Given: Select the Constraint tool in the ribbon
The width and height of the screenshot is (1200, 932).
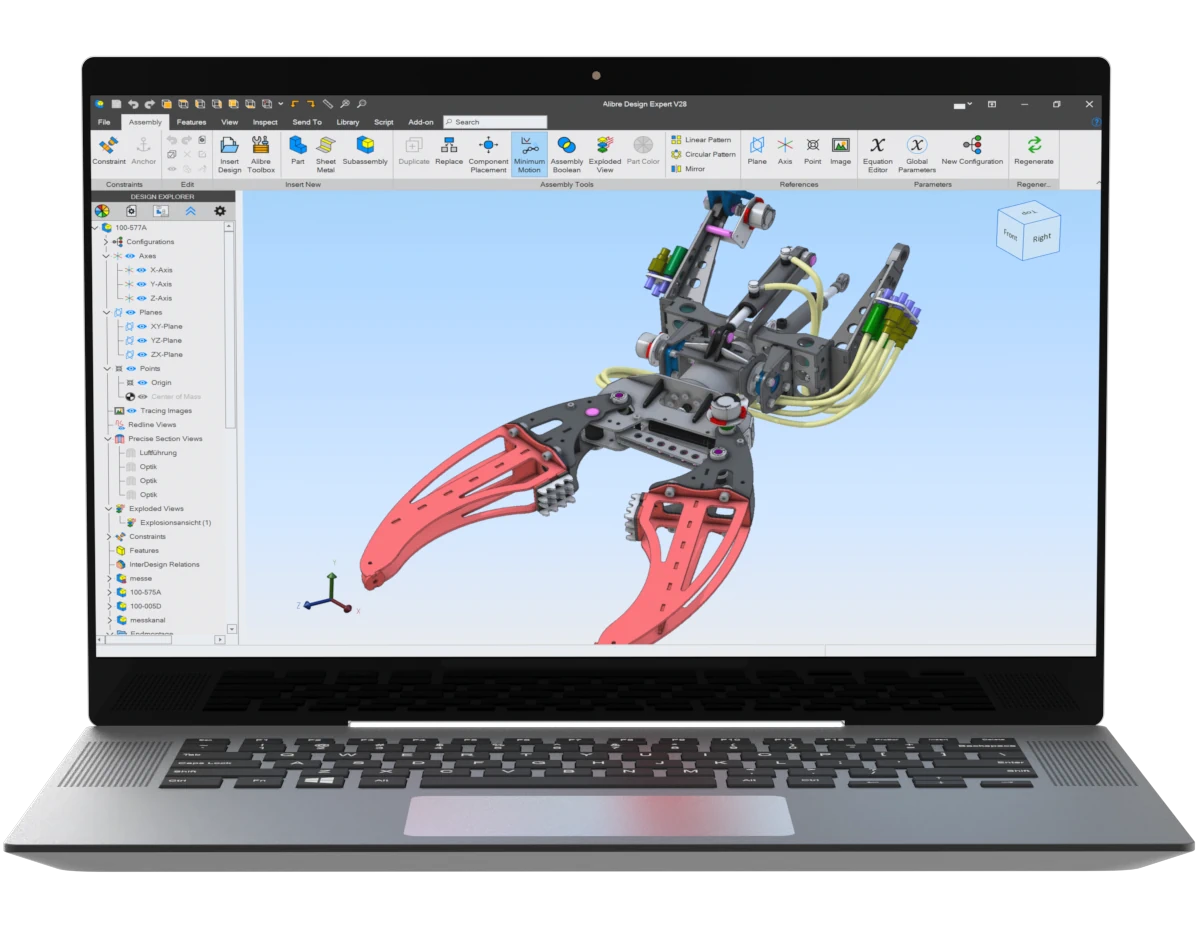Looking at the screenshot, I should 109,148.
